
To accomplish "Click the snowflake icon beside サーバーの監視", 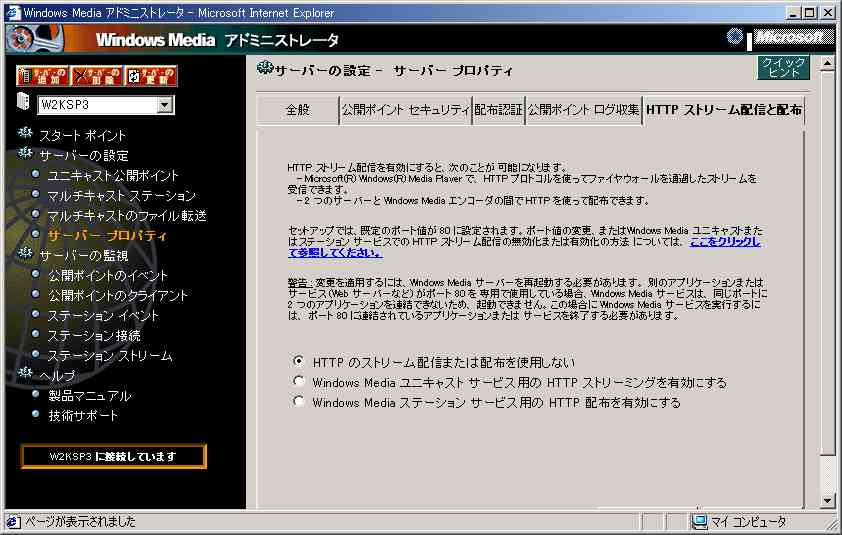I will (25, 254).
